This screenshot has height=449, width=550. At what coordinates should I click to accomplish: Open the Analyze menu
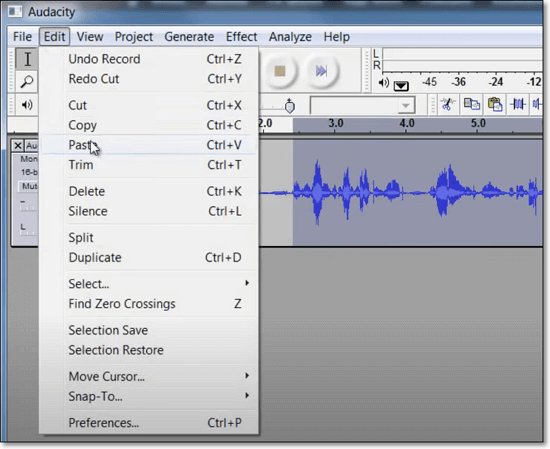pyautogui.click(x=290, y=36)
